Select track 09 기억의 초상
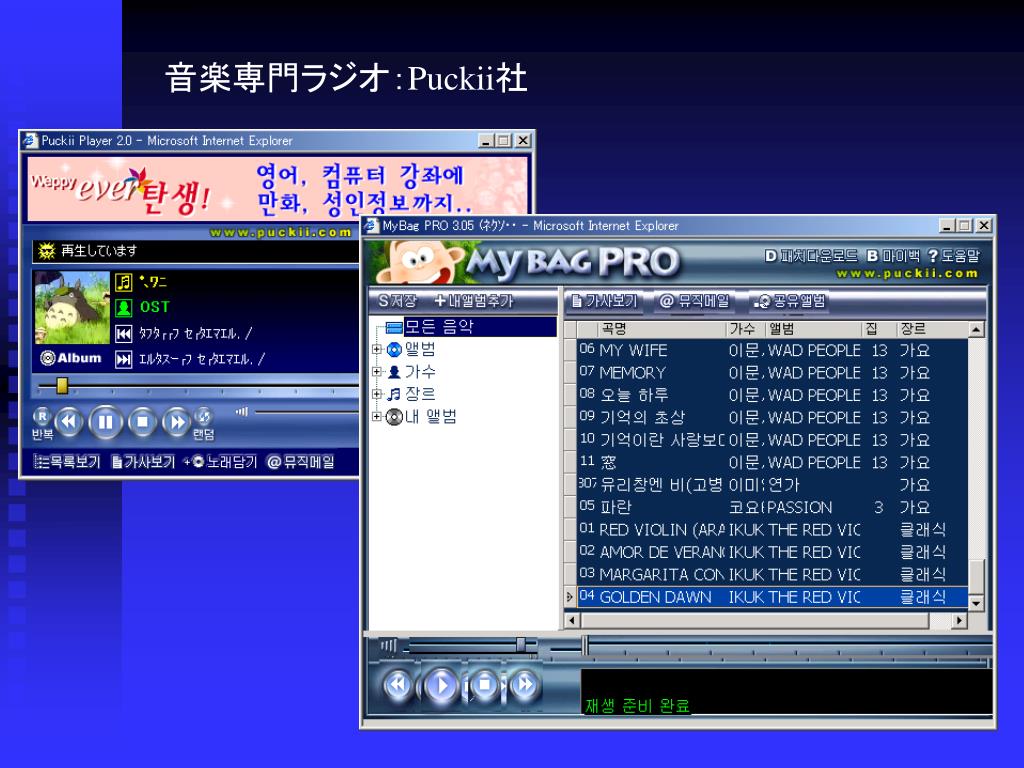The height and width of the screenshot is (768, 1024). click(772, 417)
